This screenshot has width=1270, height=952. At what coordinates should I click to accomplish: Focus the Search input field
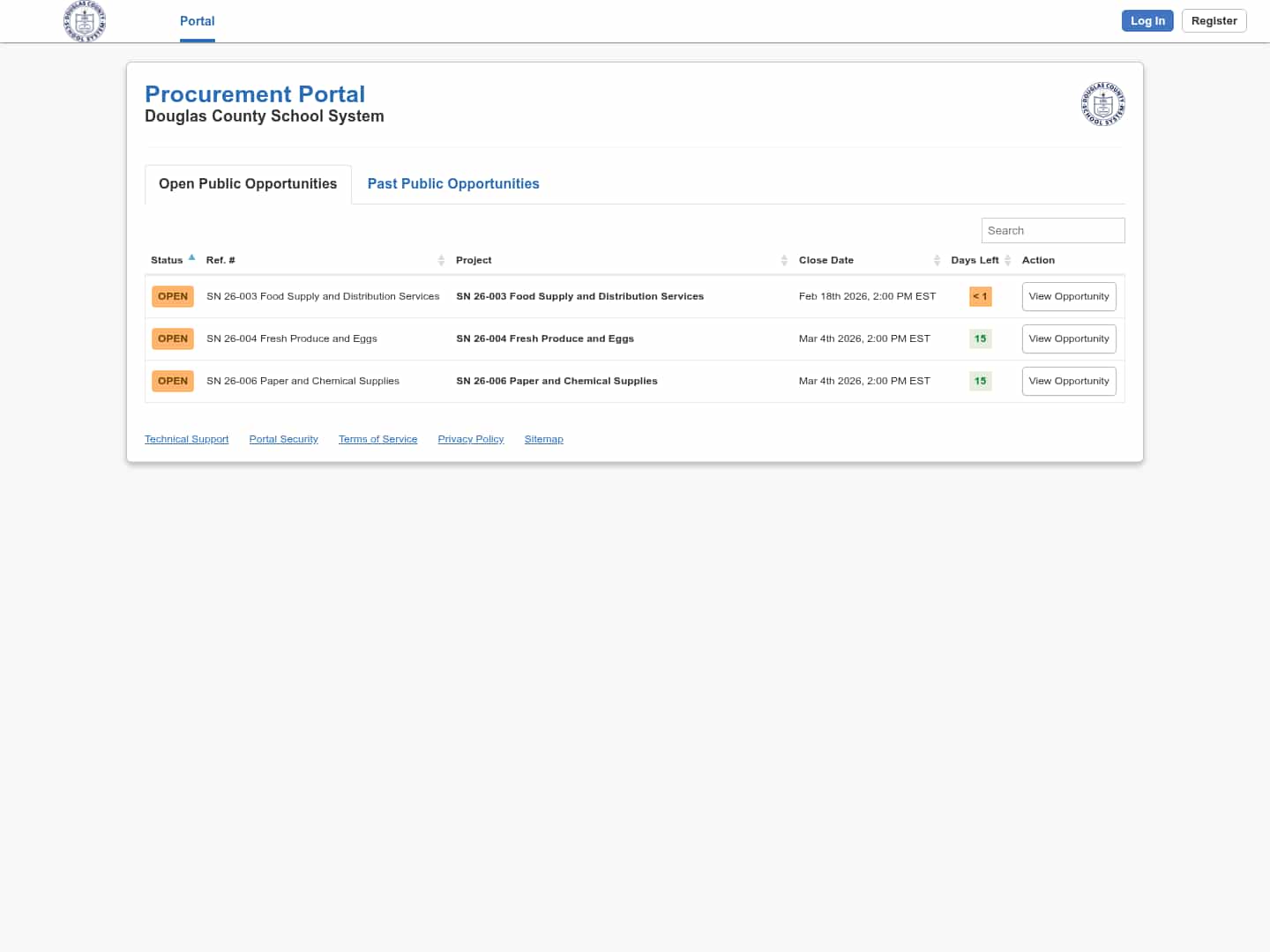pos(1052,230)
